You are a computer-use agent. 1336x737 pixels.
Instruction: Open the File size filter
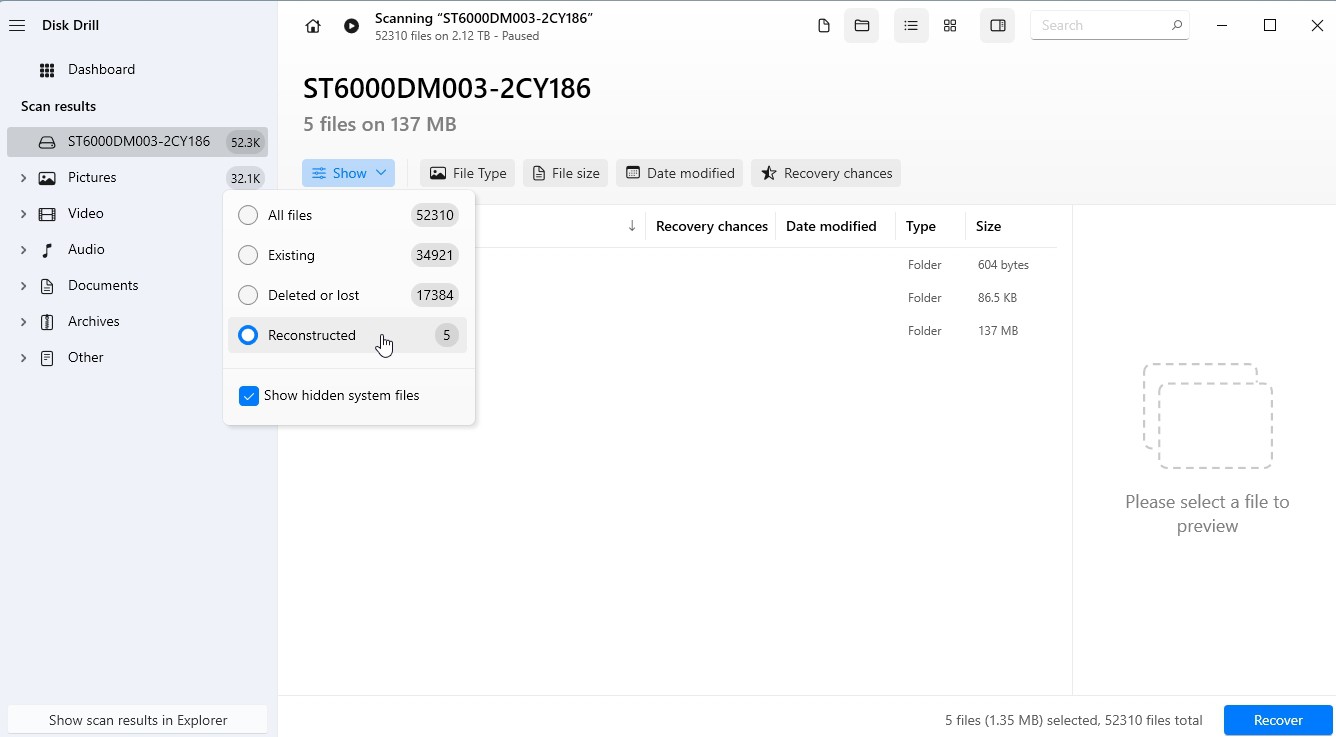coord(566,173)
